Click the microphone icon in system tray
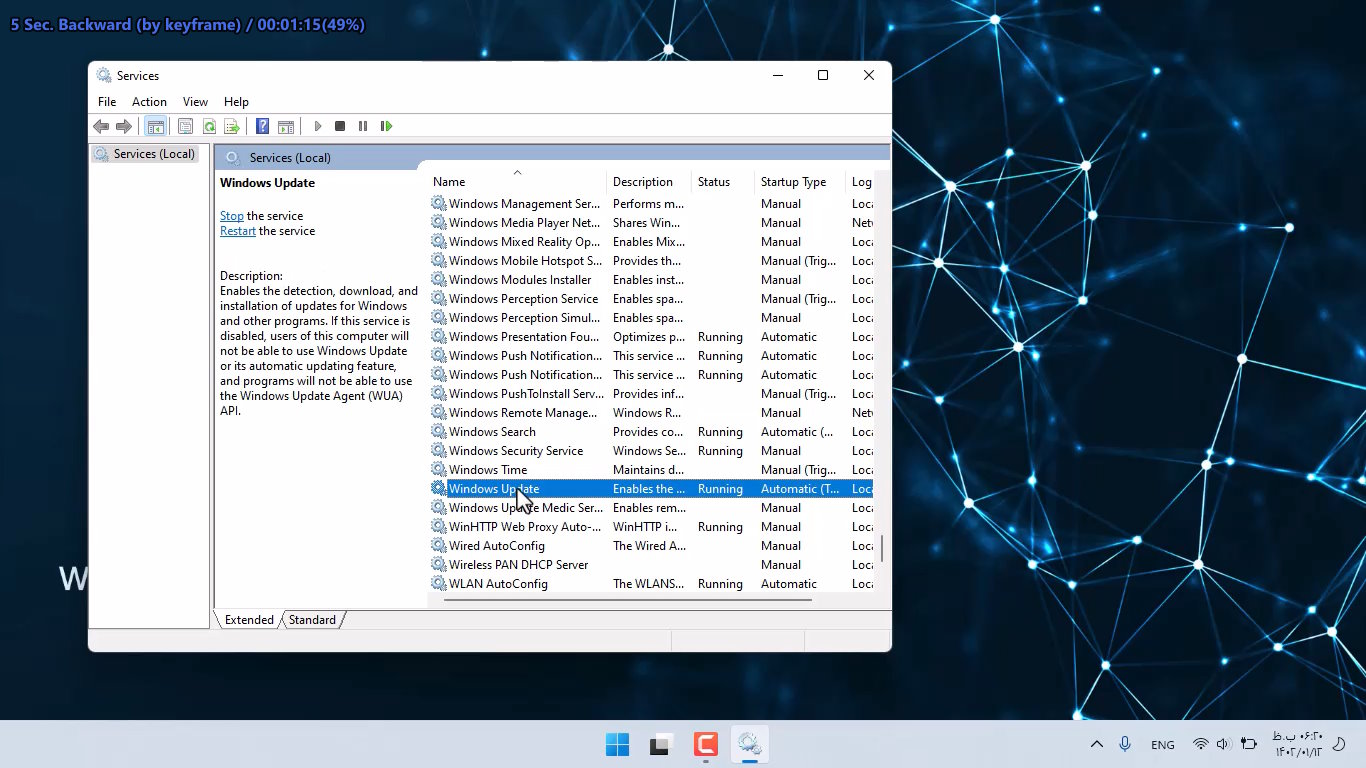Image resolution: width=1366 pixels, height=768 pixels. [1125, 744]
